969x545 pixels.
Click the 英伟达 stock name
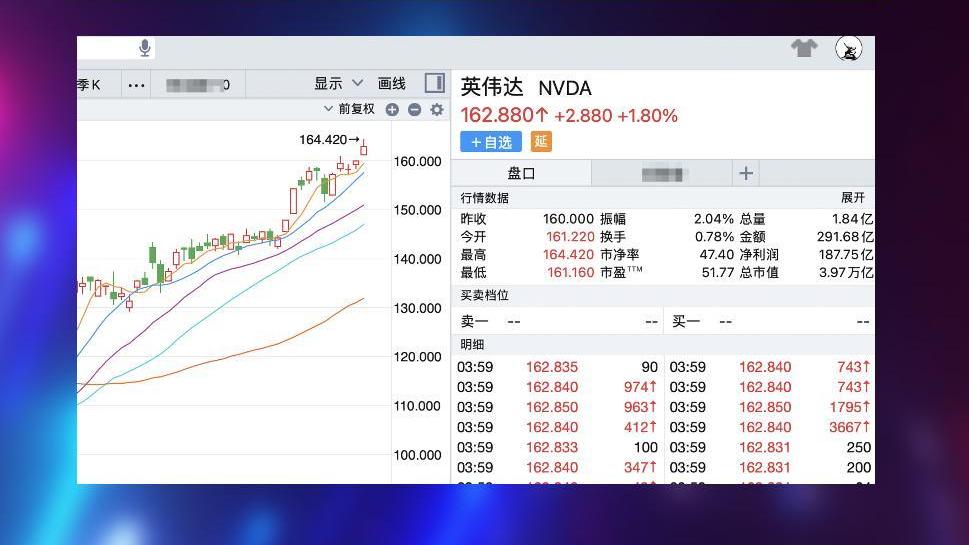click(x=492, y=87)
